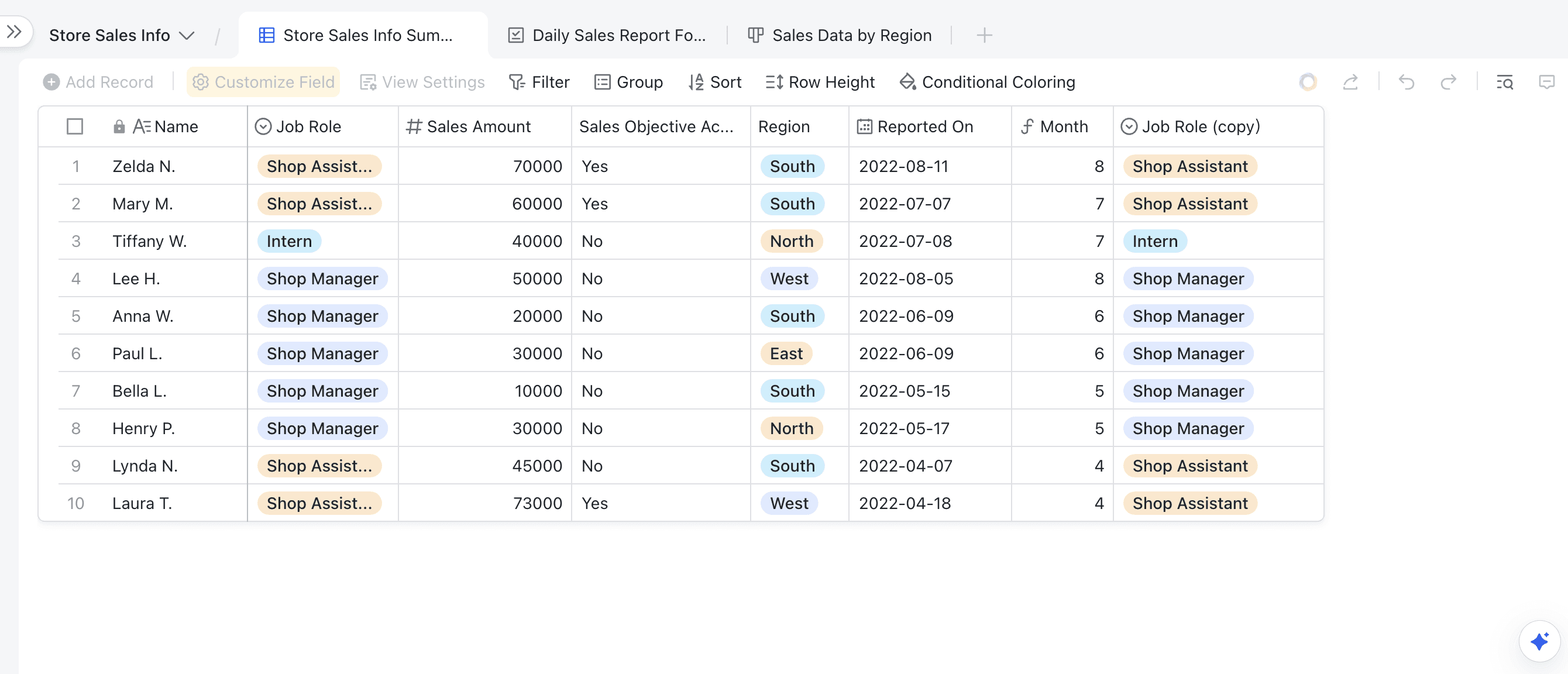Image resolution: width=1568 pixels, height=674 pixels.
Task: Open the find records search icon
Action: [1504, 81]
